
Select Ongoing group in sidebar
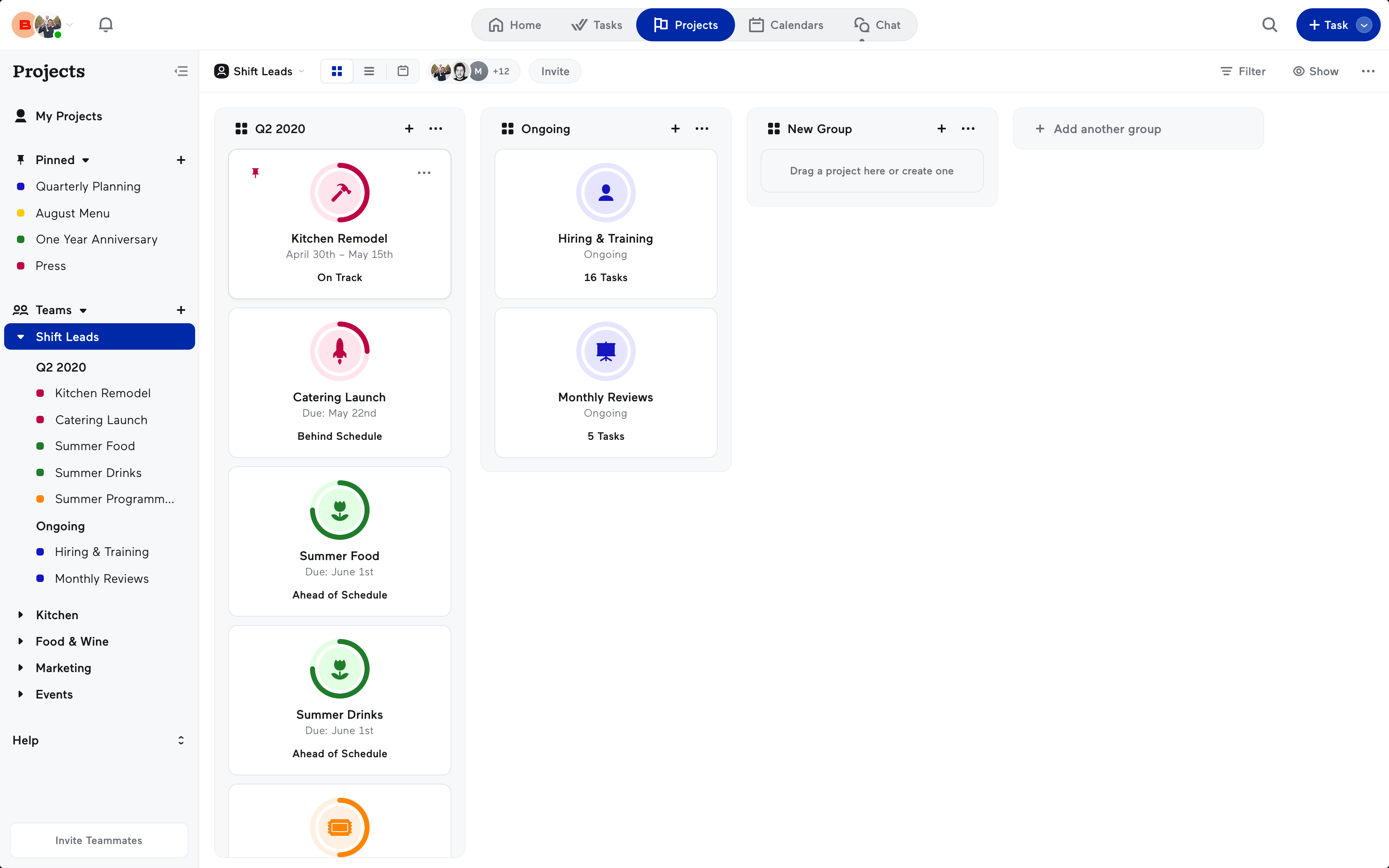pos(60,526)
